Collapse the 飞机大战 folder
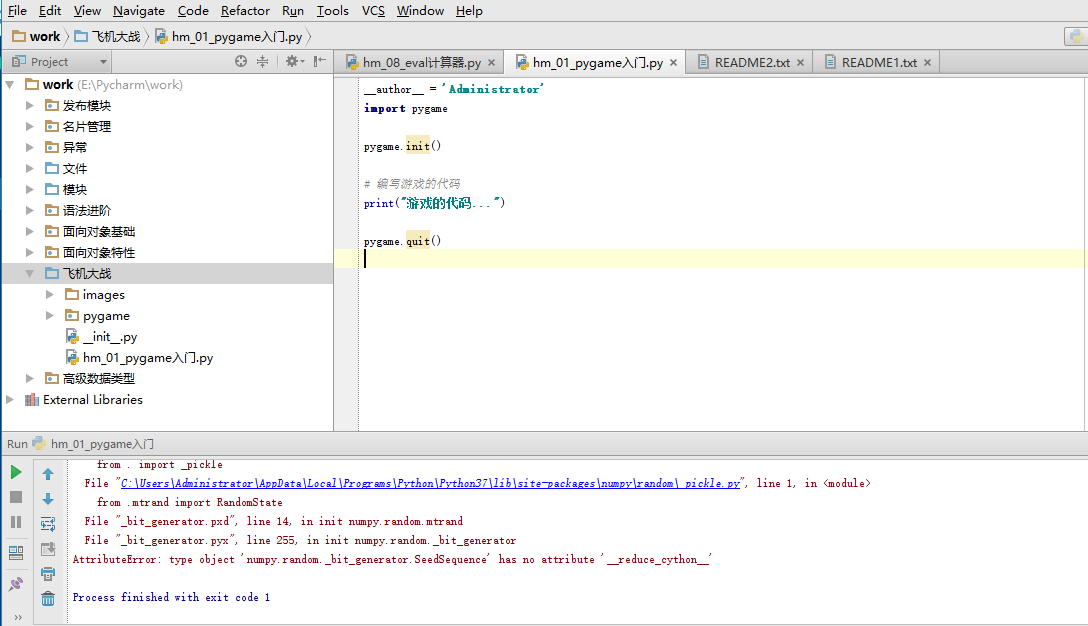This screenshot has width=1088, height=626. click(x=29, y=273)
